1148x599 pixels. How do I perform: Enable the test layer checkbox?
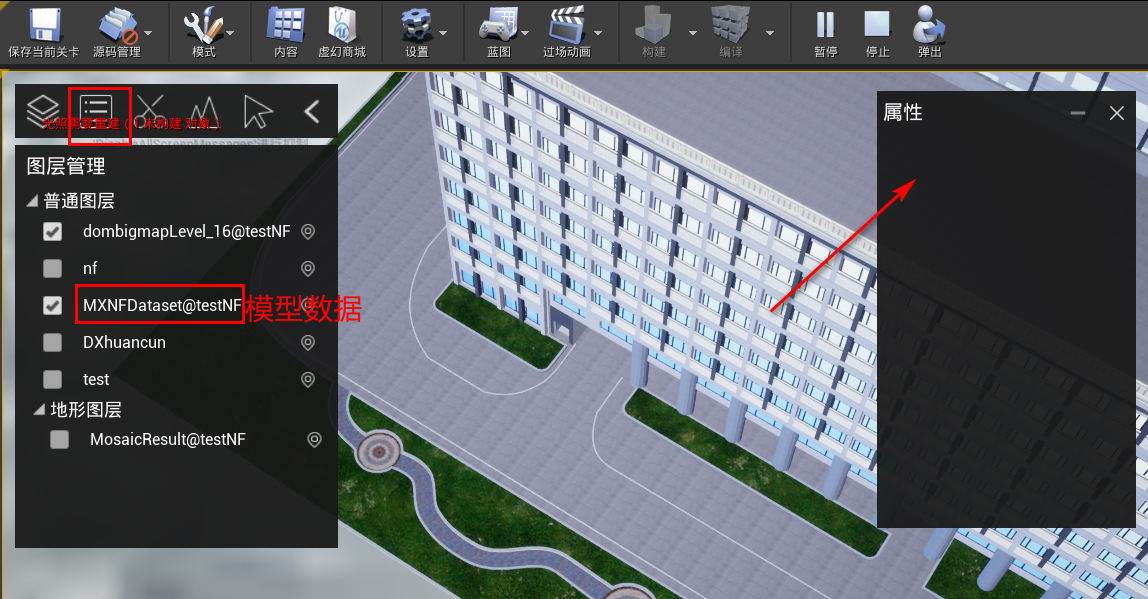(53, 379)
